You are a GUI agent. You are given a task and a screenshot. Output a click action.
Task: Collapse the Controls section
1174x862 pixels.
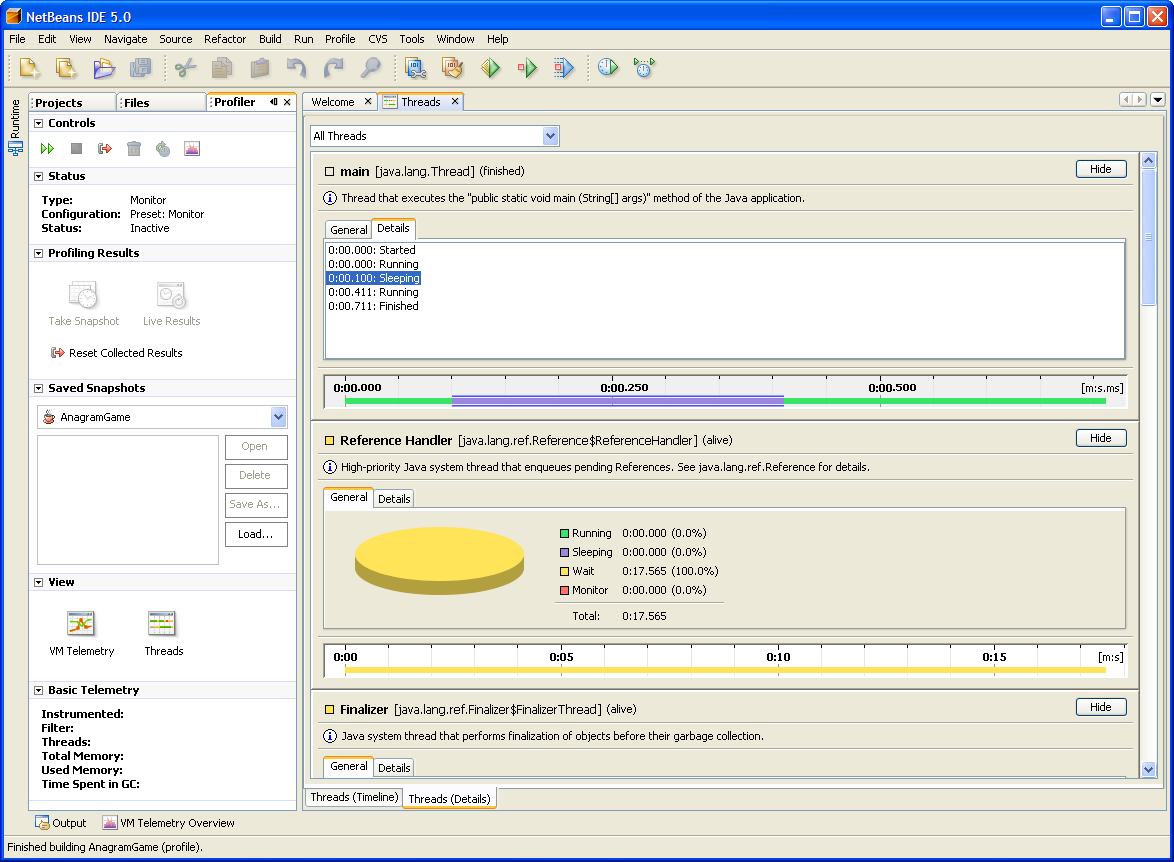point(38,123)
